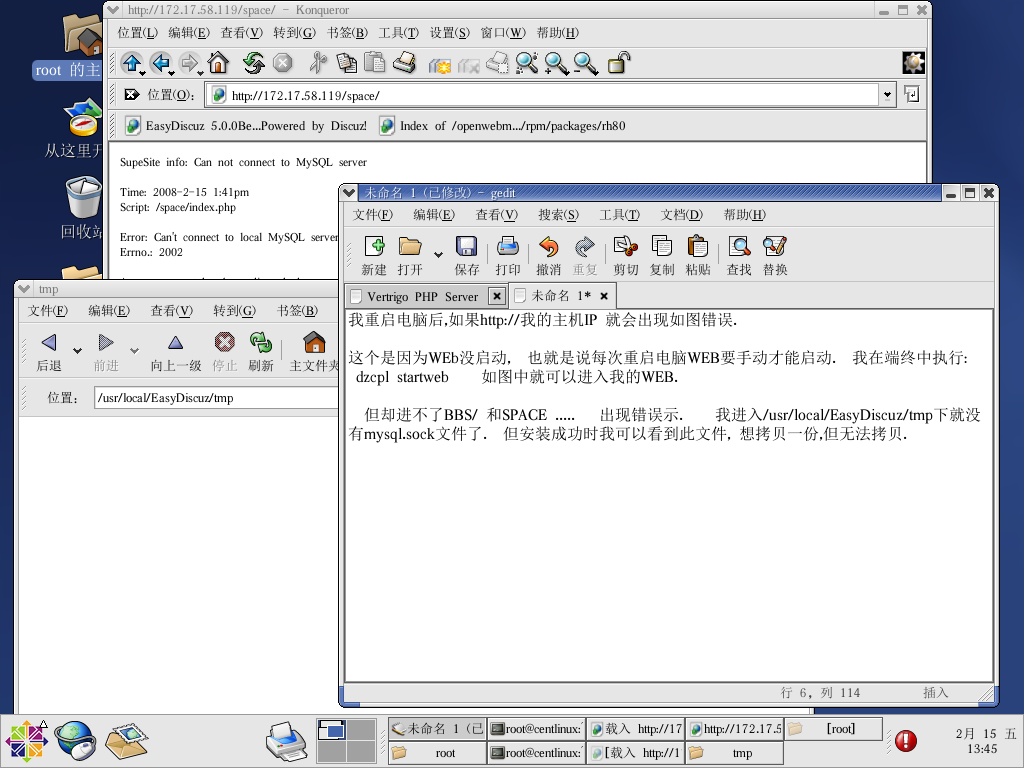Open EasyDiscuz bookmark in Konqueror
This screenshot has width=1024, height=768.
(x=246, y=125)
